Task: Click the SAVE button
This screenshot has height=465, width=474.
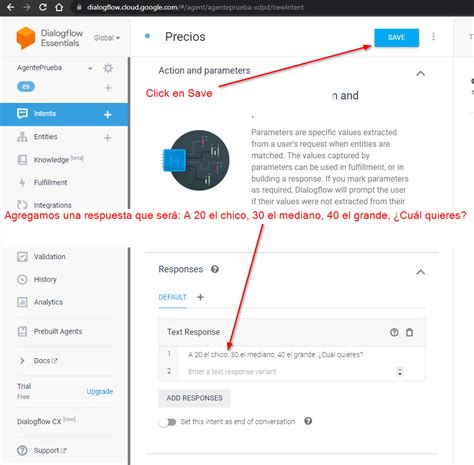Action: [396, 37]
